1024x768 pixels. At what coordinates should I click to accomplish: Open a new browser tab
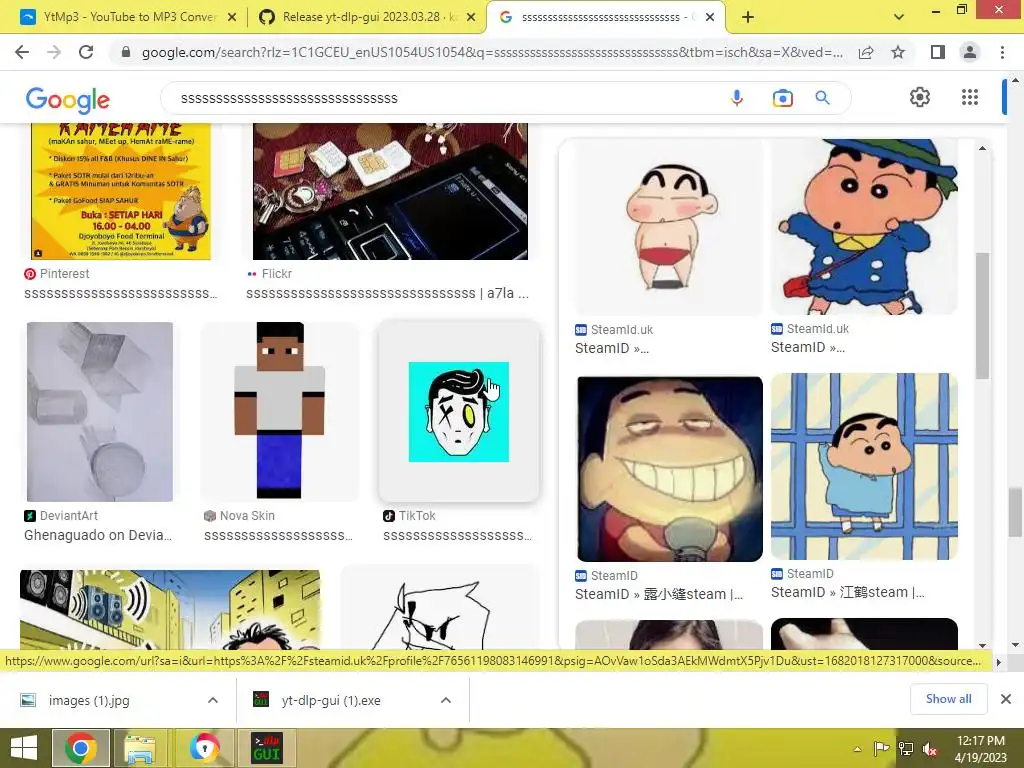pyautogui.click(x=748, y=17)
